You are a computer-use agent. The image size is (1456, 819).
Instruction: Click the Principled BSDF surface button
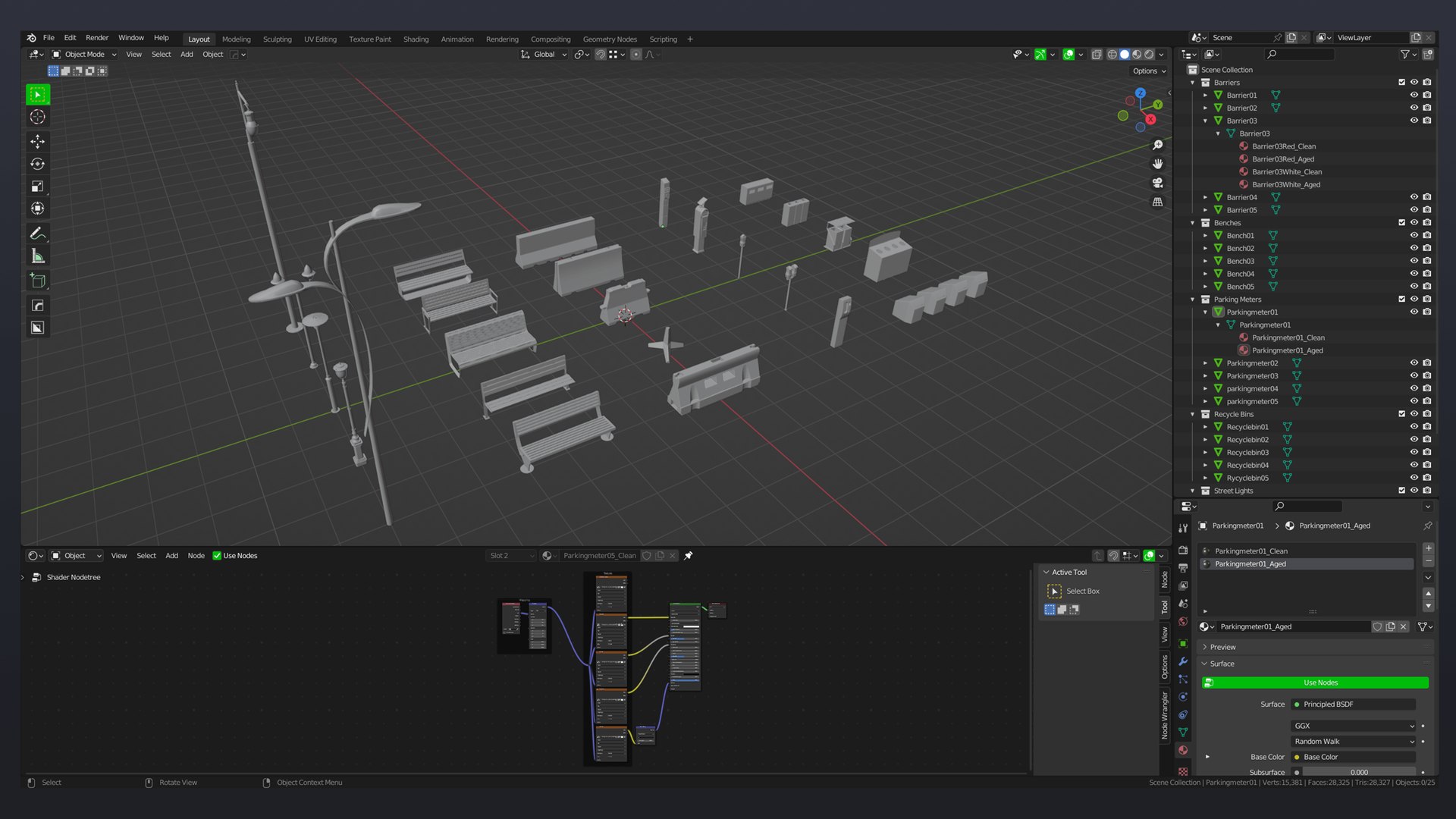[x=1353, y=704]
